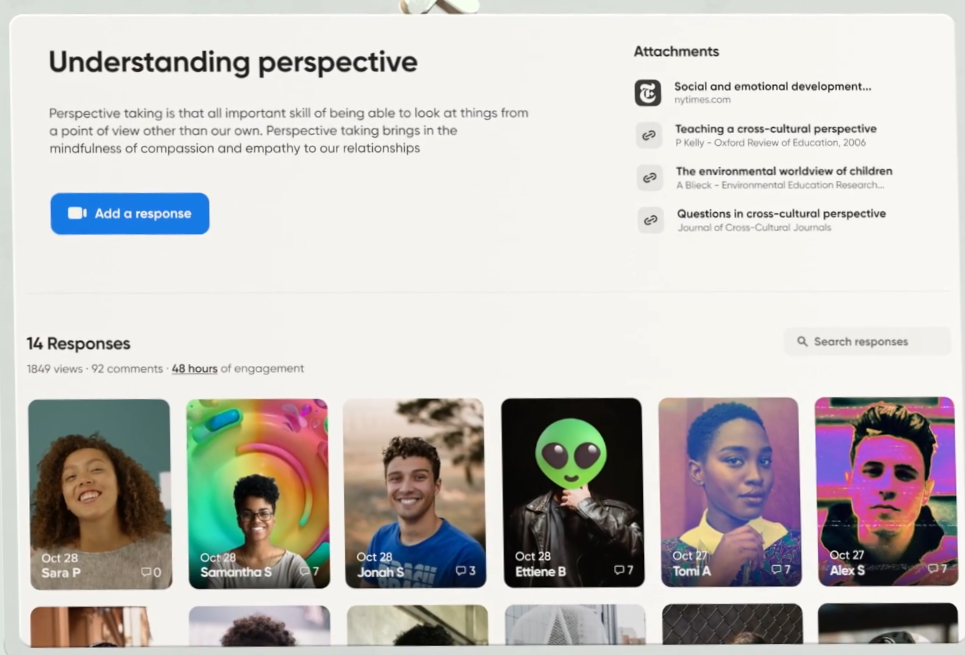Click comment icon on Jonah S's response
The height and width of the screenshot is (655, 965).
[x=460, y=571]
